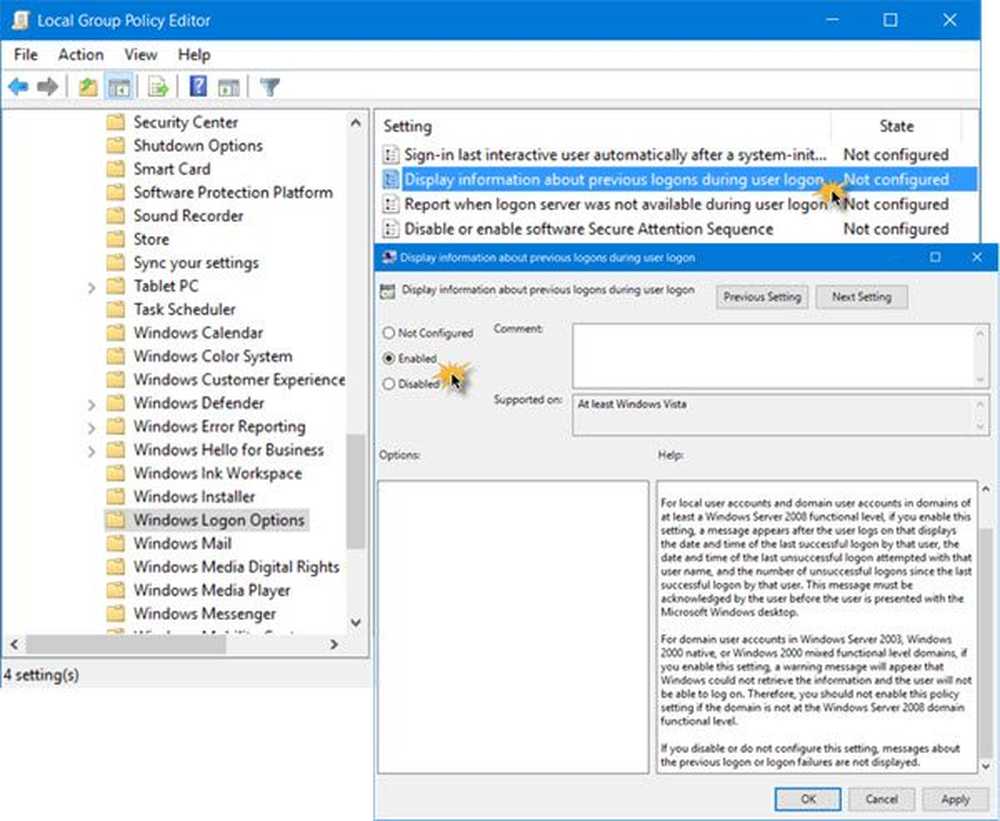The image size is (1000, 821).
Task: Expand the Windows Defender tree node
Action: [92, 404]
